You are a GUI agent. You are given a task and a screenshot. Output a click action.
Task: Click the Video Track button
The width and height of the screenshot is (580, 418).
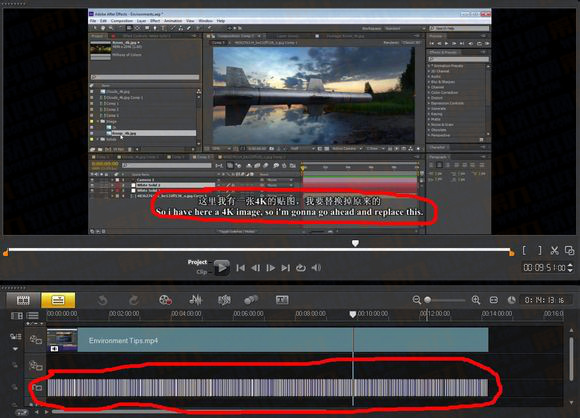(x=36, y=340)
